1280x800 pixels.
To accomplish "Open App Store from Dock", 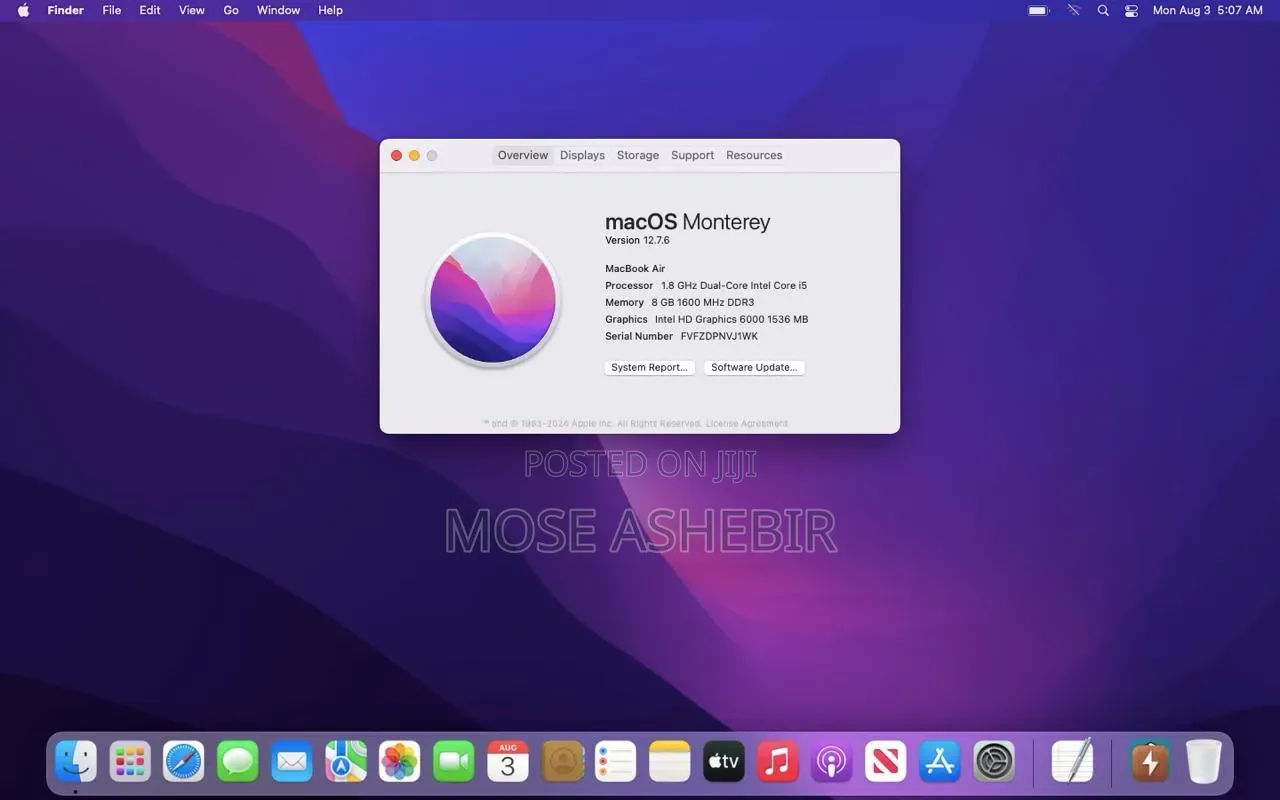I will click(940, 762).
